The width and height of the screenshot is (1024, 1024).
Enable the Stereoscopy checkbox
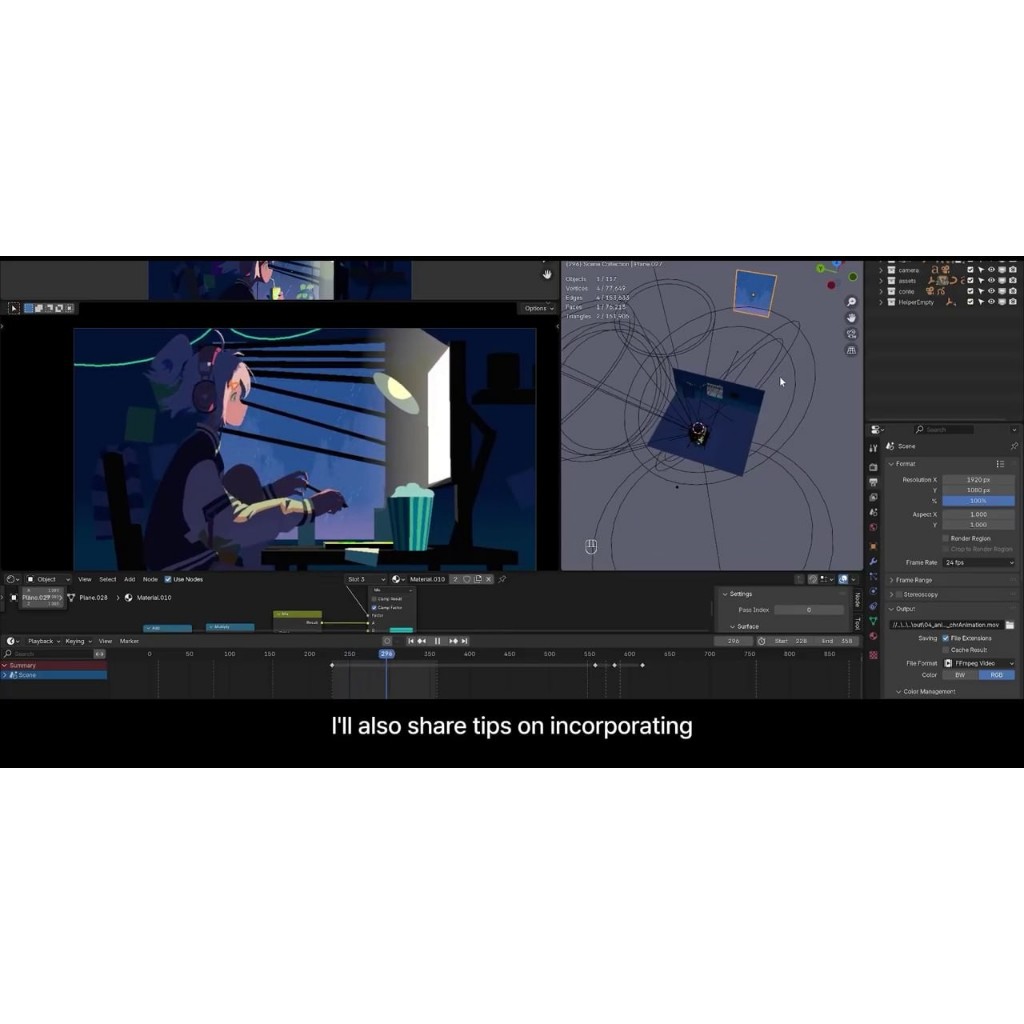tap(899, 594)
